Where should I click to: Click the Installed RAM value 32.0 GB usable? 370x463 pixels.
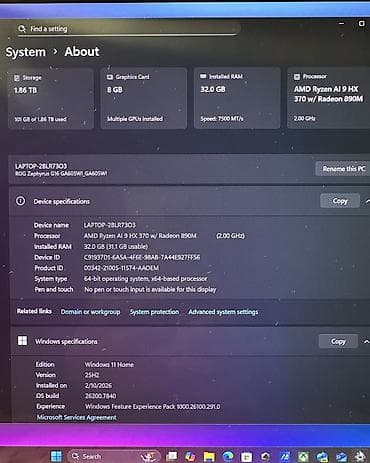coord(116,247)
